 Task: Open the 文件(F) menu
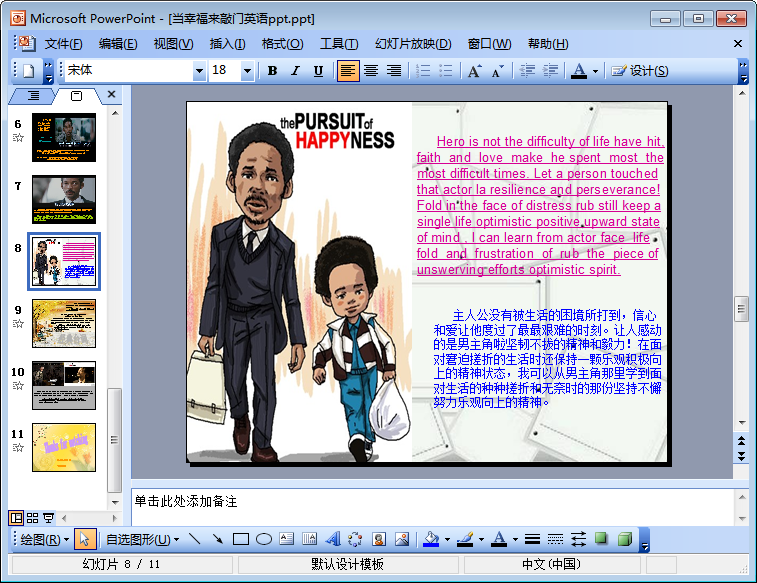pos(63,44)
